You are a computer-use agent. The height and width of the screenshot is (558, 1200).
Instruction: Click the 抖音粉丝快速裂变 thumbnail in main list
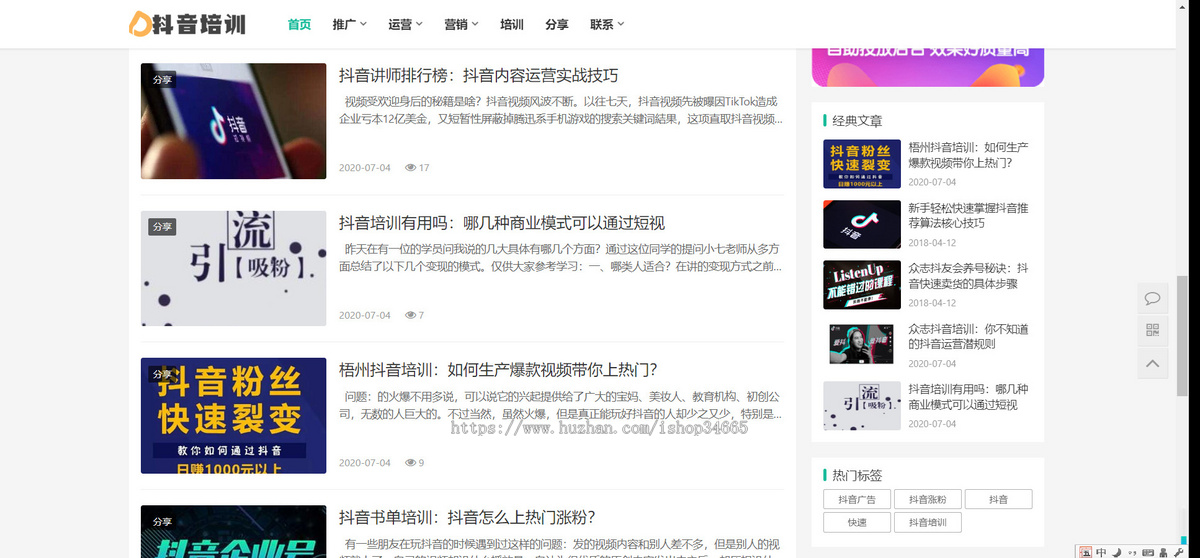tap(233, 416)
